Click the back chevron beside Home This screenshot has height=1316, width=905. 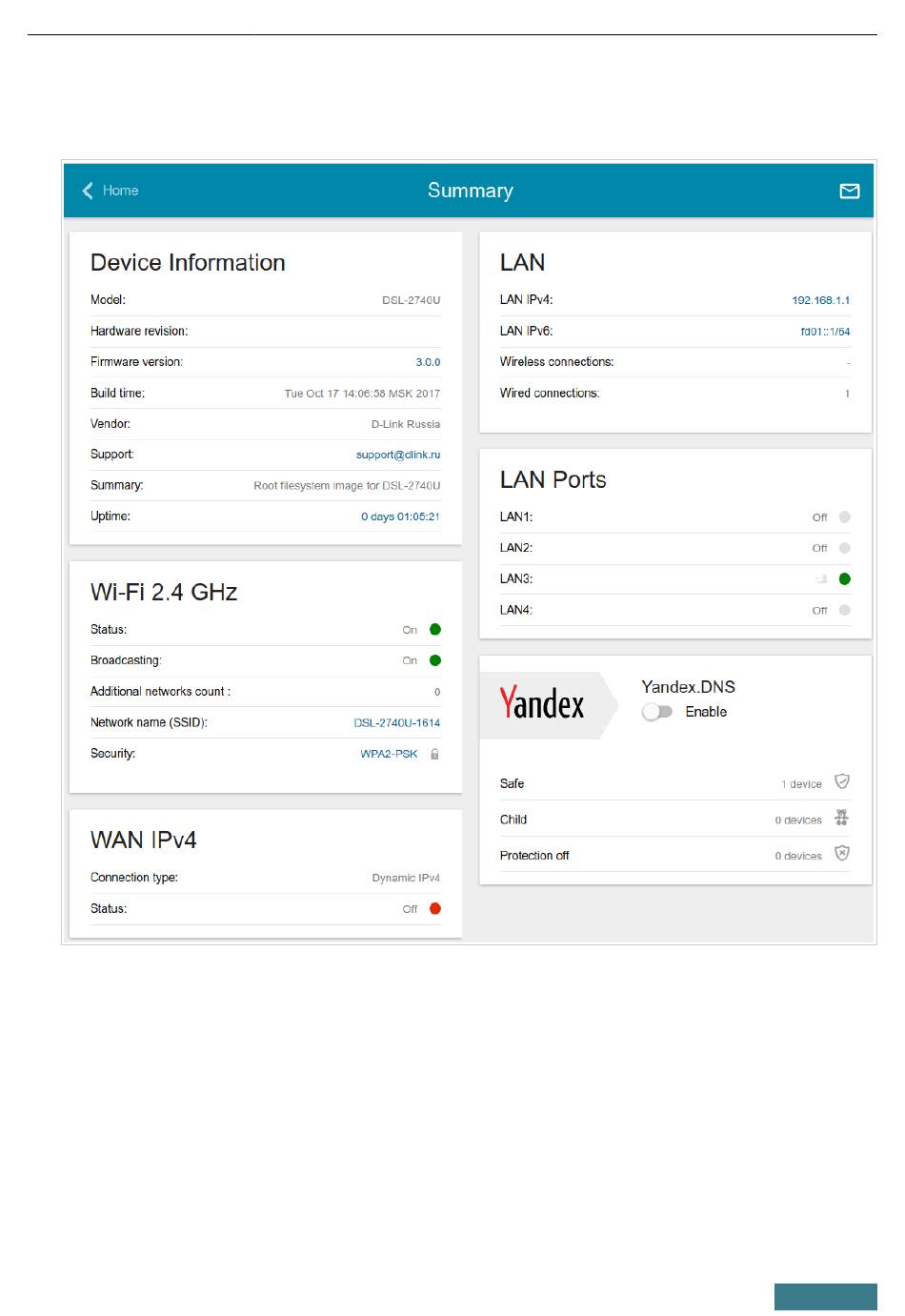[88, 191]
